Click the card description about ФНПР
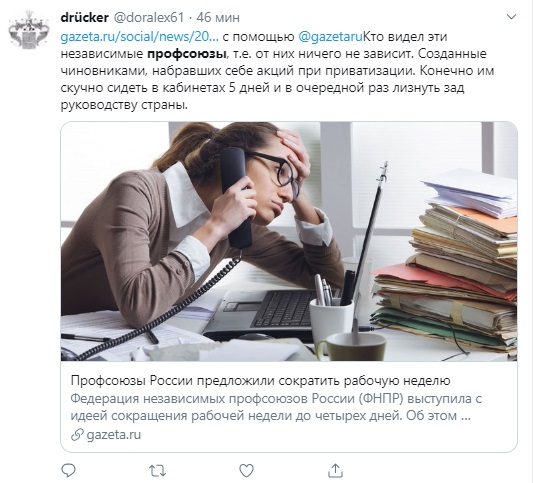 pos(276,407)
